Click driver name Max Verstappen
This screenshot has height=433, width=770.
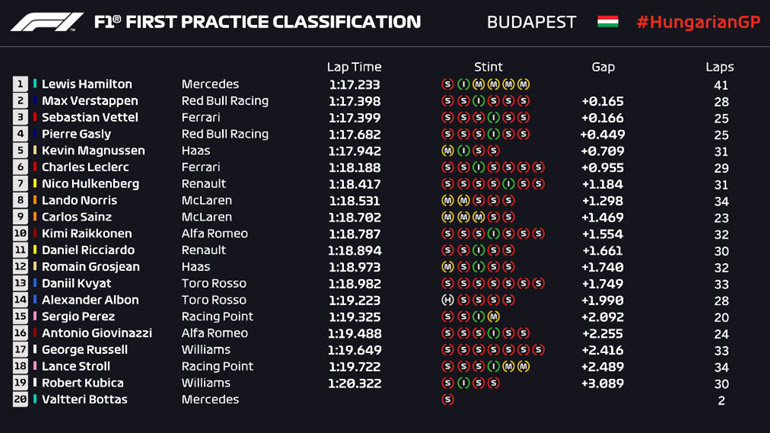89,101
